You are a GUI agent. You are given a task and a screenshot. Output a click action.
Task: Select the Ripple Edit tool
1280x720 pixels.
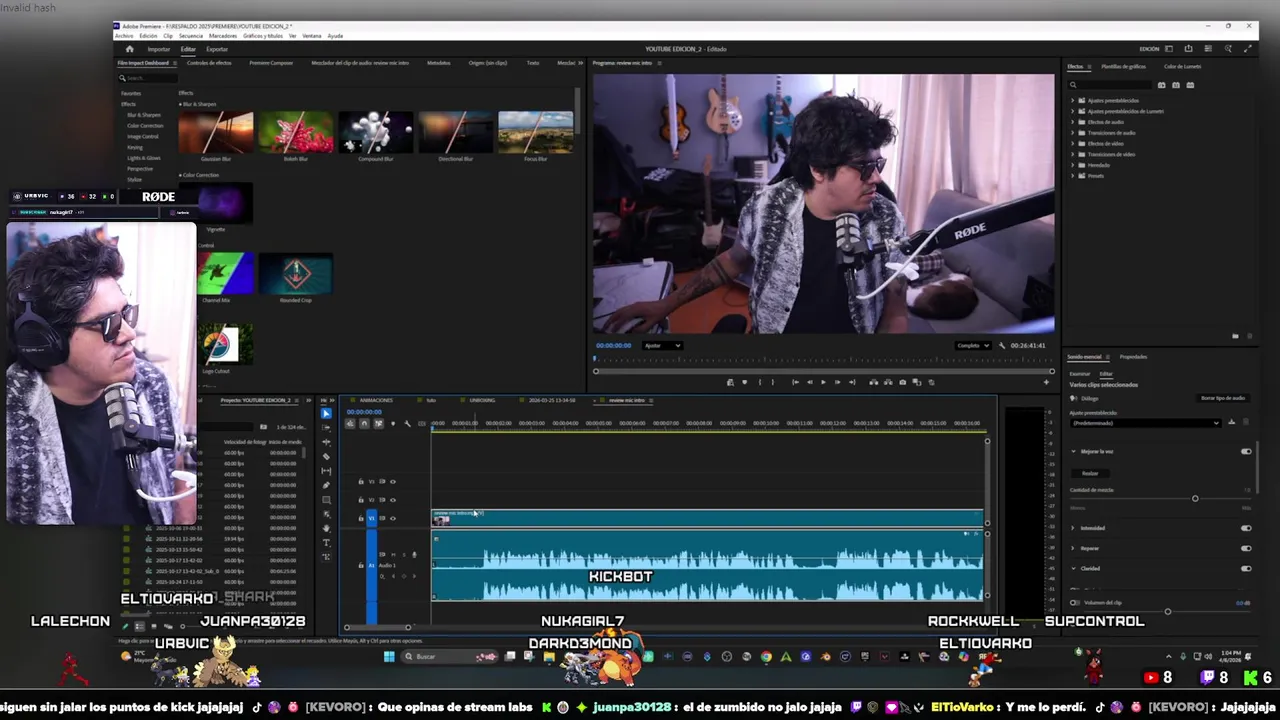click(326, 442)
